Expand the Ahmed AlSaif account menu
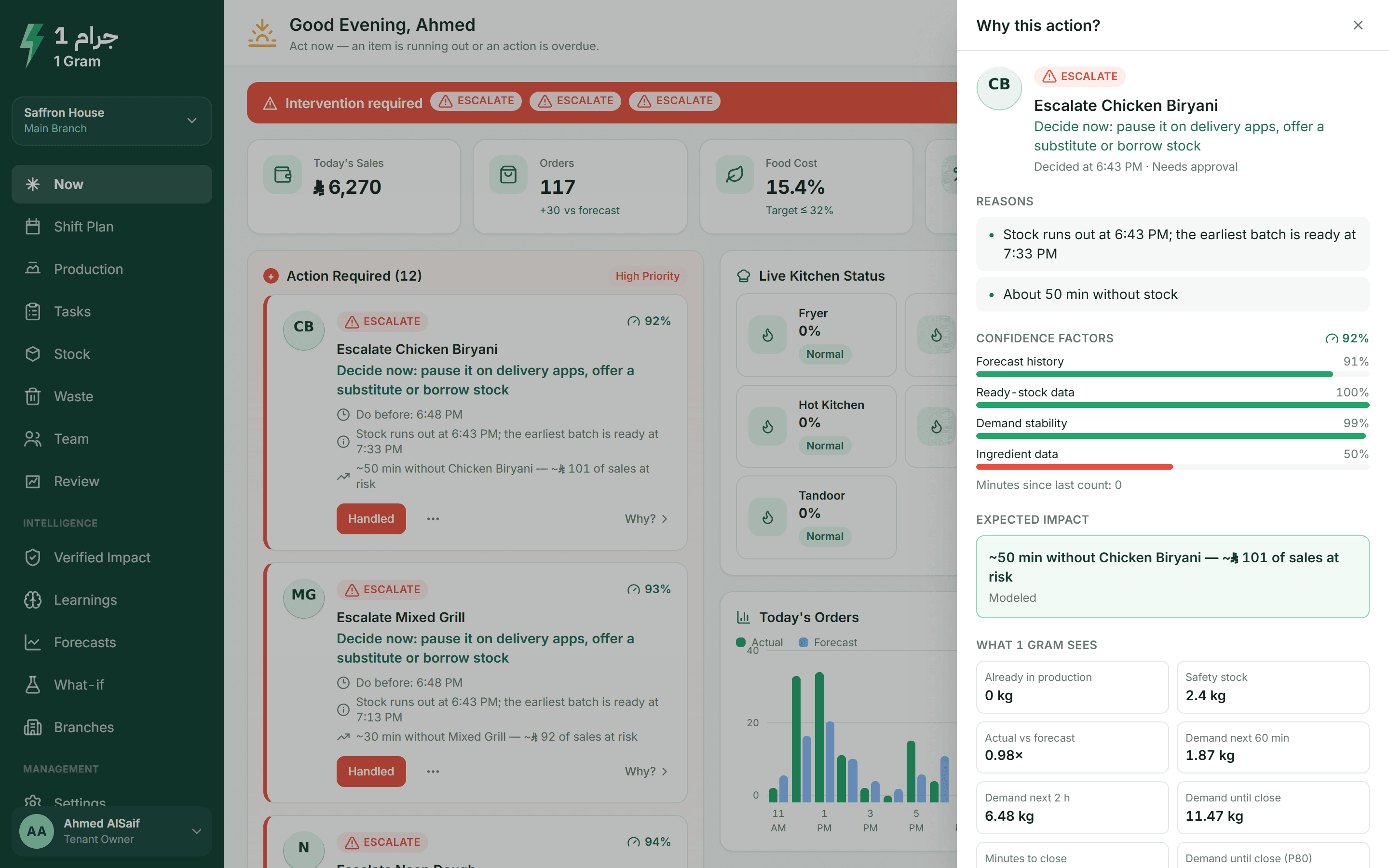This screenshot has height=868, width=1389. click(111, 831)
